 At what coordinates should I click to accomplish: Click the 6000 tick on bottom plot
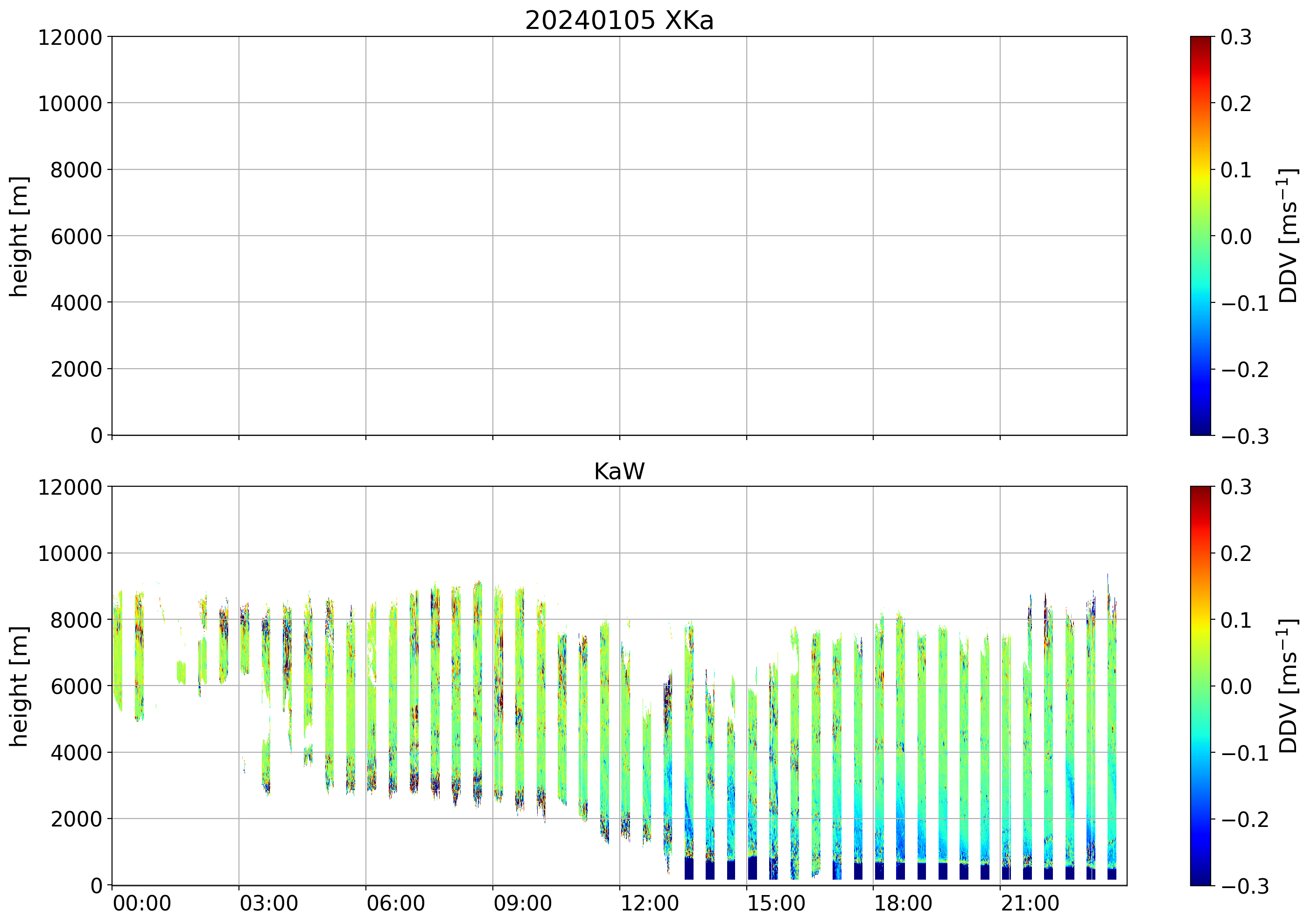coord(76,686)
